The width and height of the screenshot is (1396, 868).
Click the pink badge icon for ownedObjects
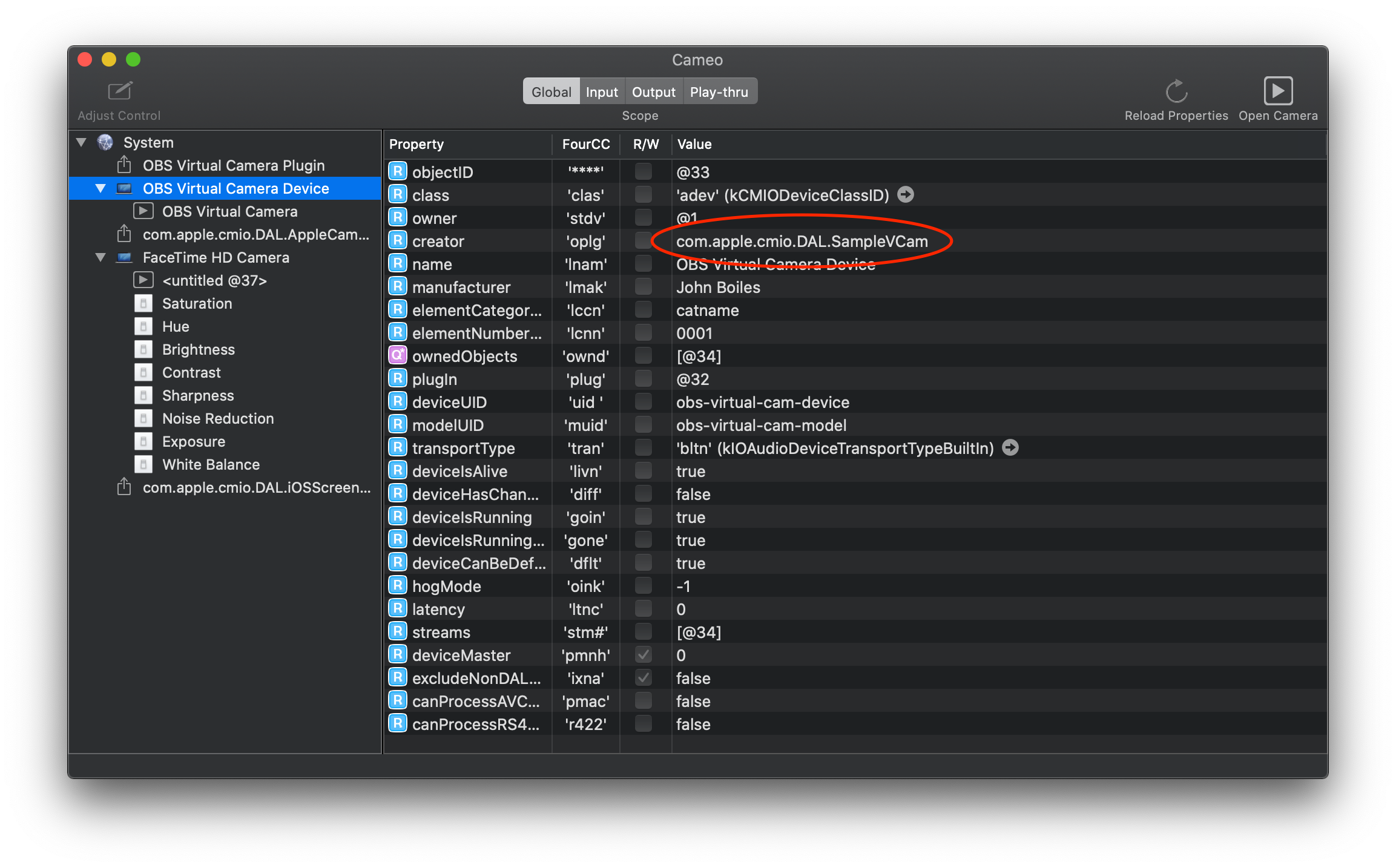pos(398,355)
